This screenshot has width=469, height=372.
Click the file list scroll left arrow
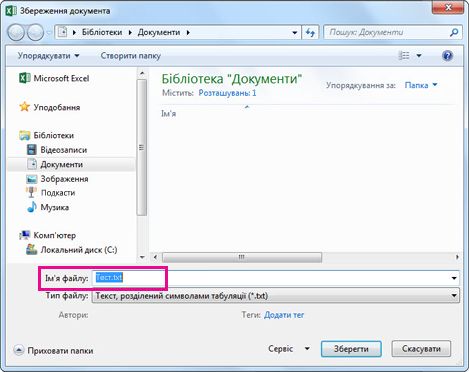tap(155, 257)
